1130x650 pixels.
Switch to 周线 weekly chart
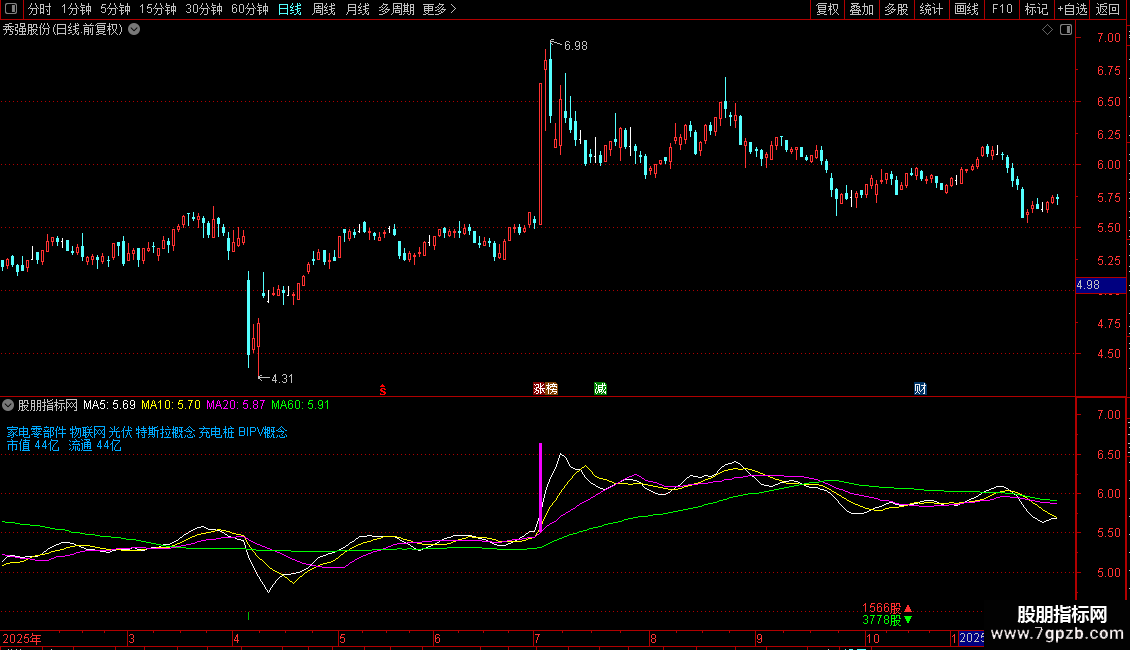pos(324,9)
